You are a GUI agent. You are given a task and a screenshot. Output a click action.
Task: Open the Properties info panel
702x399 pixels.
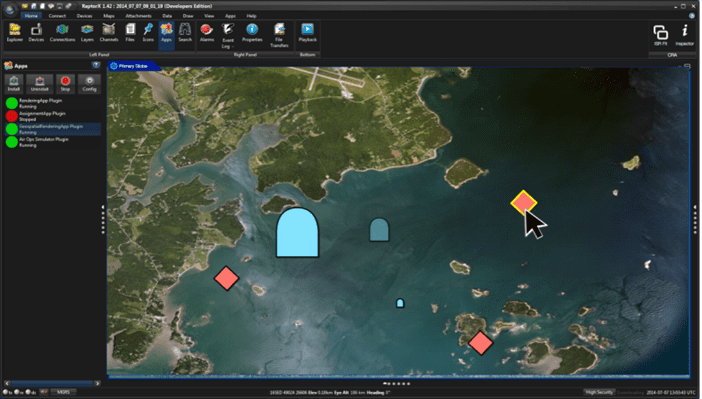pyautogui.click(x=252, y=33)
